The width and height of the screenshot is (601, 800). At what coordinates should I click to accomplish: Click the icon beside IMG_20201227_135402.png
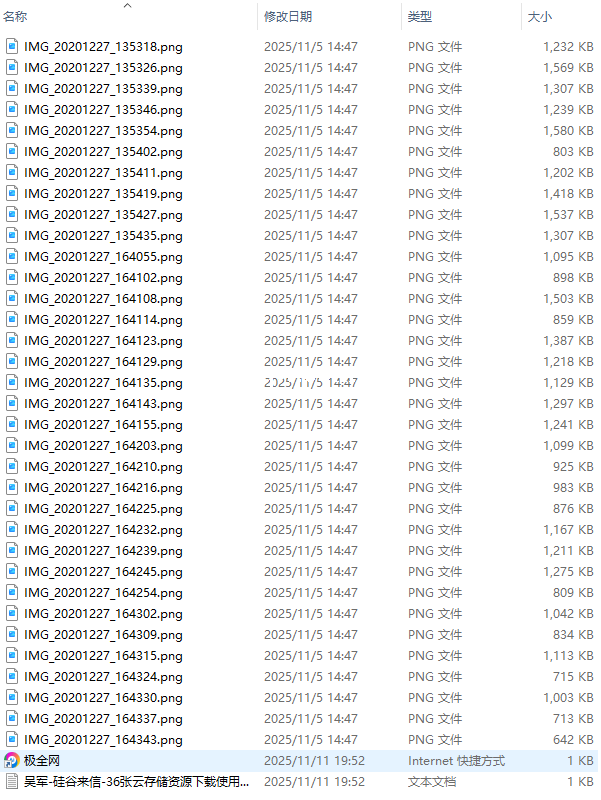click(12, 152)
